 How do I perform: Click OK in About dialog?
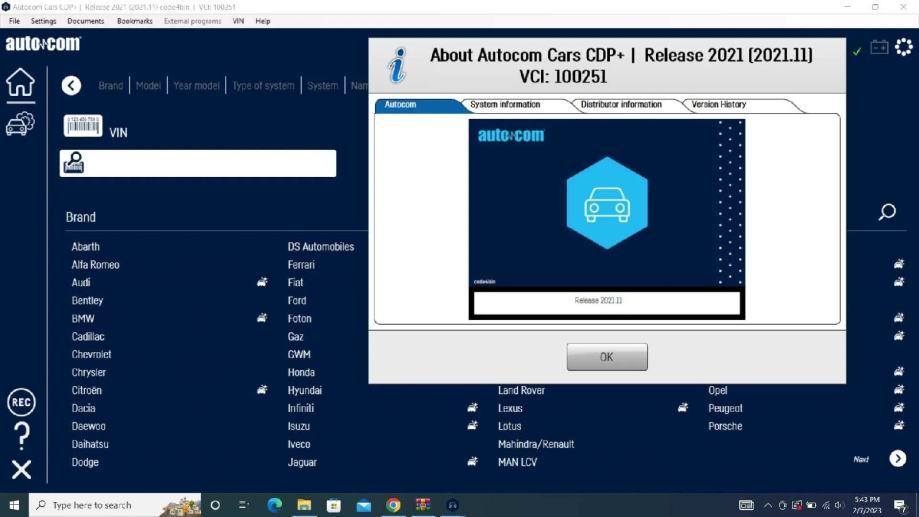pos(607,357)
